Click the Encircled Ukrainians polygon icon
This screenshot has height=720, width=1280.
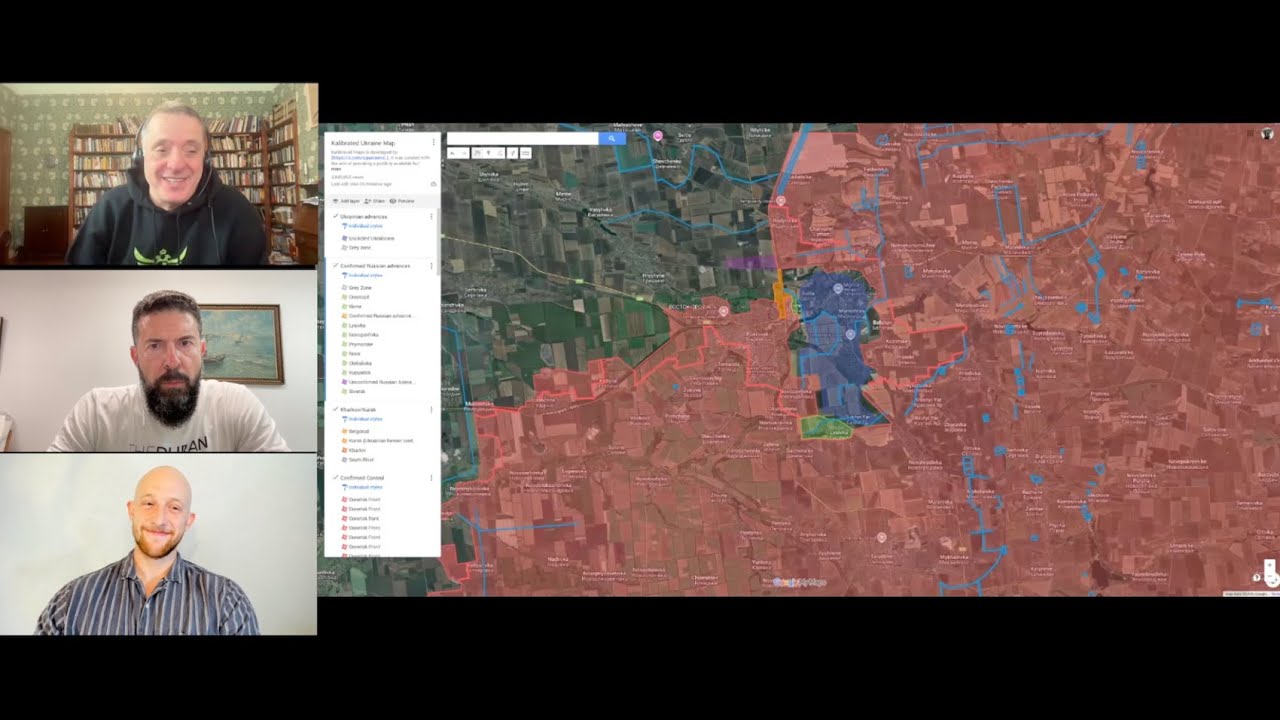click(x=345, y=238)
